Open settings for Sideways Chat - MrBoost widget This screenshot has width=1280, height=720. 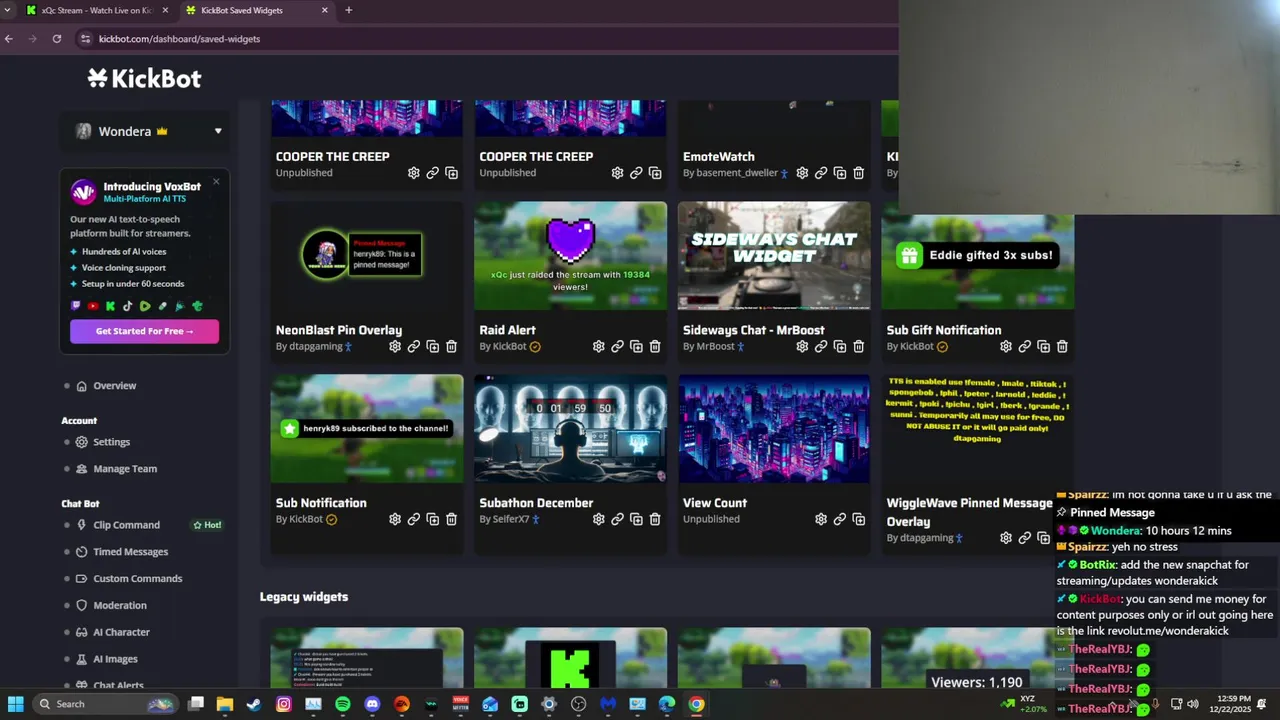[802, 346]
